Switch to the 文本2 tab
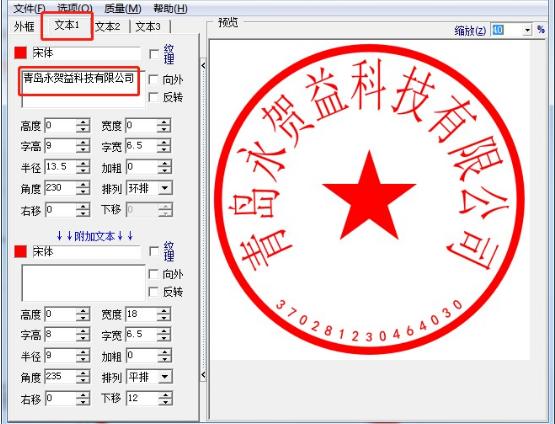555x424 pixels. click(108, 27)
